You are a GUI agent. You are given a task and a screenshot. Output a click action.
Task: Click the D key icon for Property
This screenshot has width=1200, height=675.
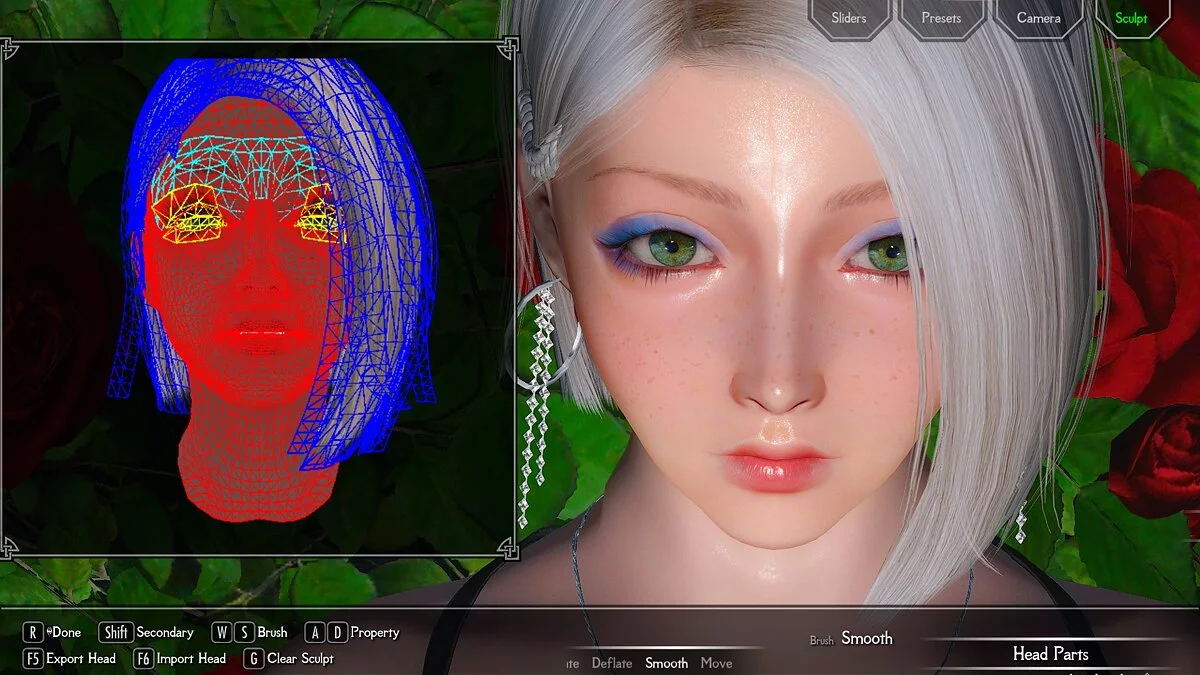point(337,632)
